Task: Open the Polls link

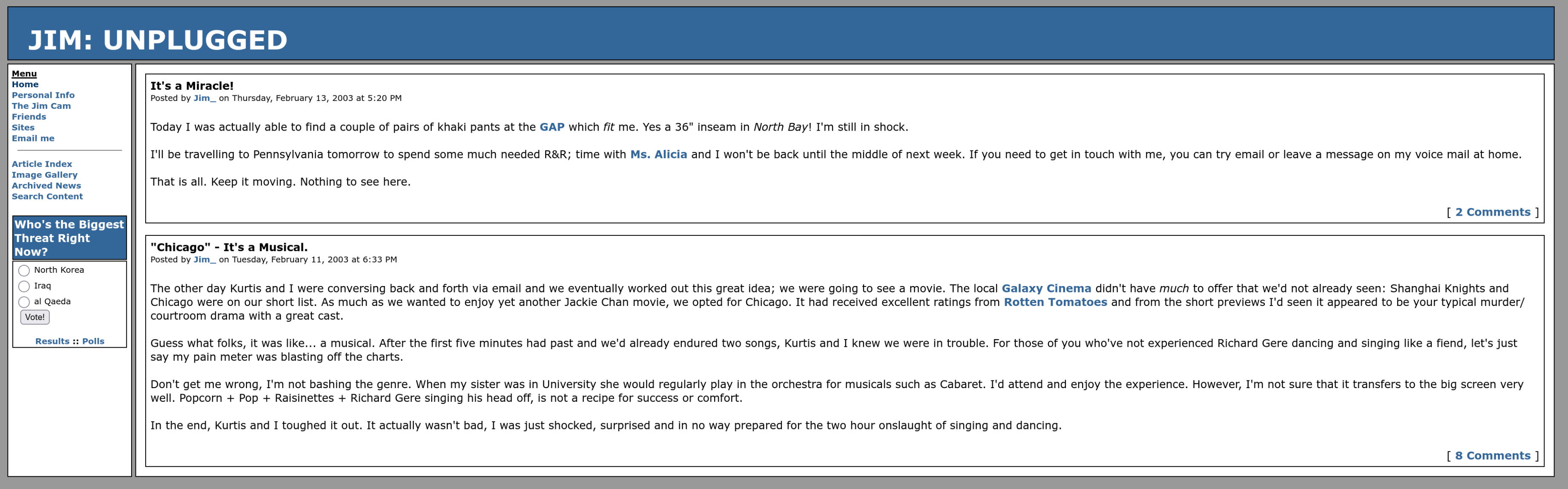Action: coord(93,341)
